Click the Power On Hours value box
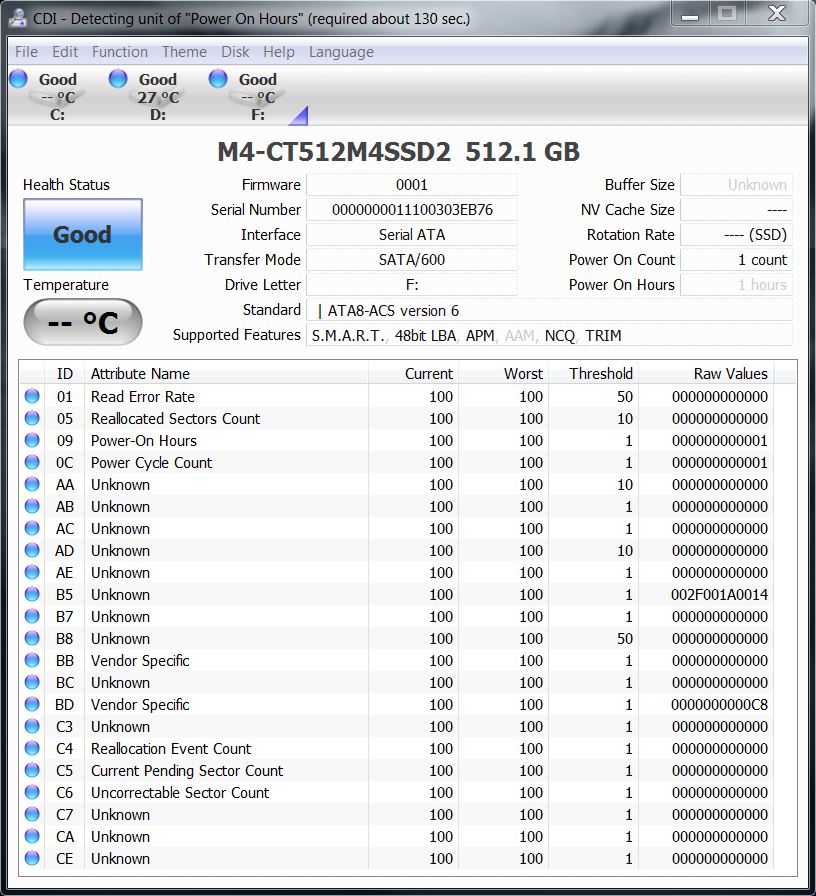Image resolution: width=816 pixels, height=896 pixels. point(737,285)
